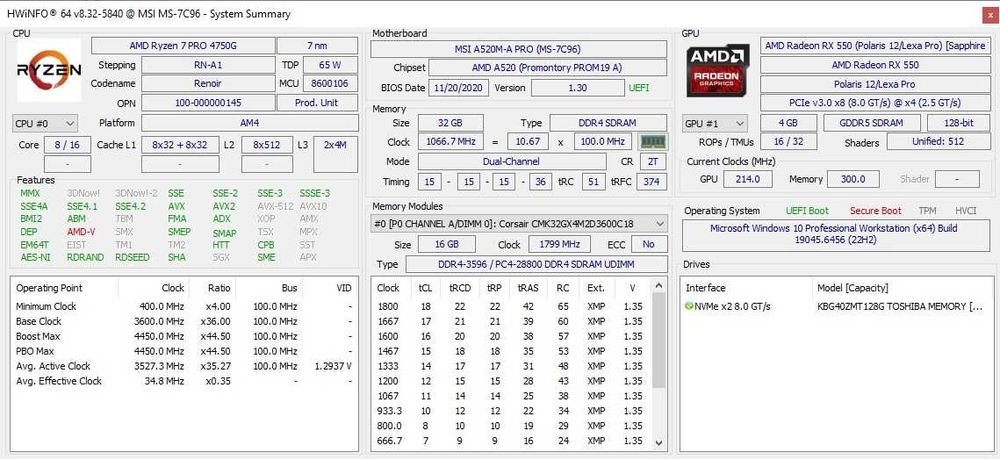Viewport: 1000px width, 459px height.
Task: Select the 1333 clock XMP timing row
Action: tap(512, 366)
